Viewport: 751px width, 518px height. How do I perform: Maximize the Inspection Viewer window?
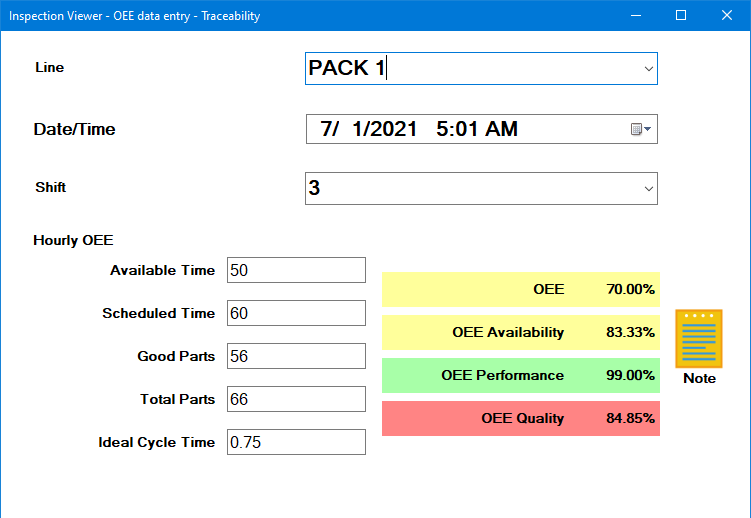click(x=681, y=15)
